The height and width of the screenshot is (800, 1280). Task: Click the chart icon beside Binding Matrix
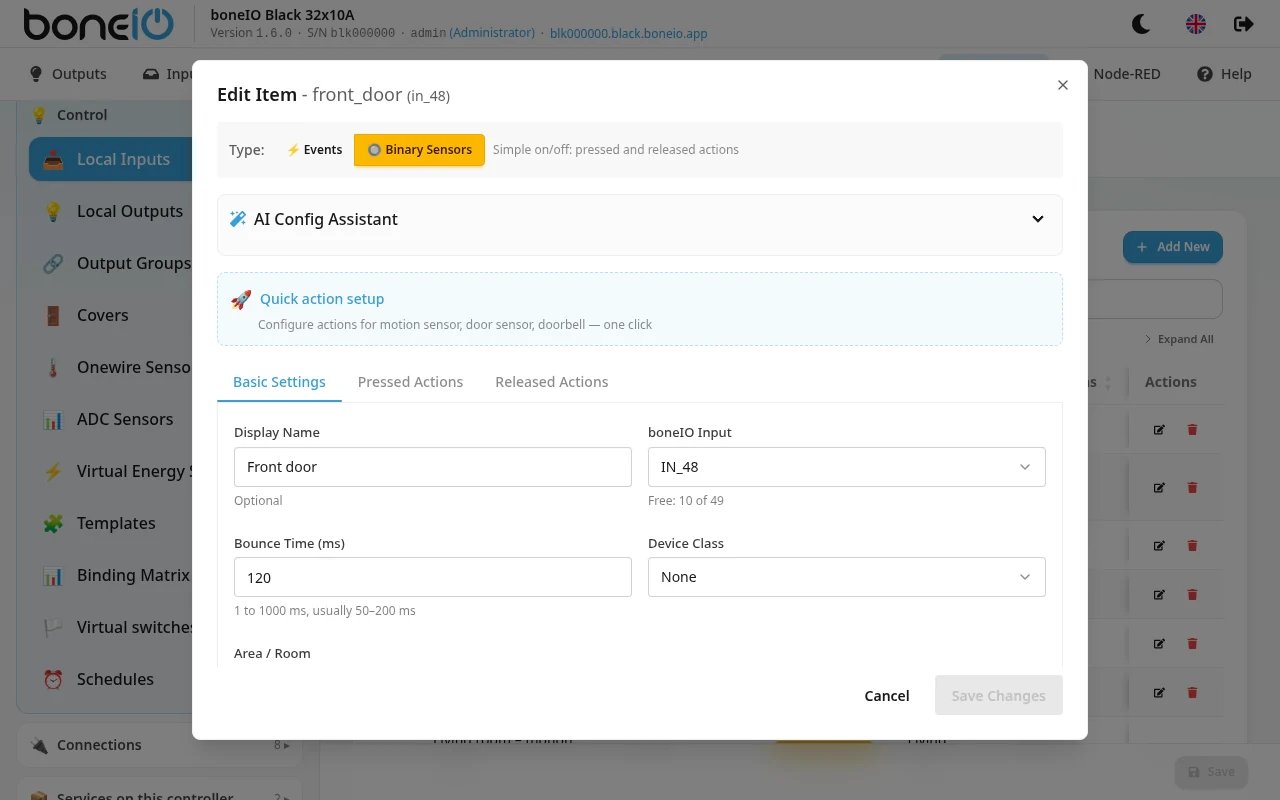[x=53, y=575]
